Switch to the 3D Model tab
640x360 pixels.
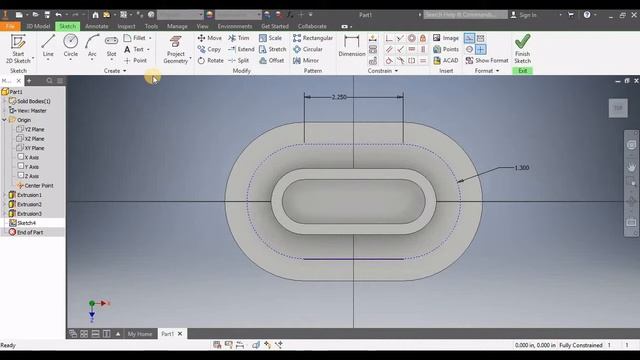pyautogui.click(x=38, y=26)
